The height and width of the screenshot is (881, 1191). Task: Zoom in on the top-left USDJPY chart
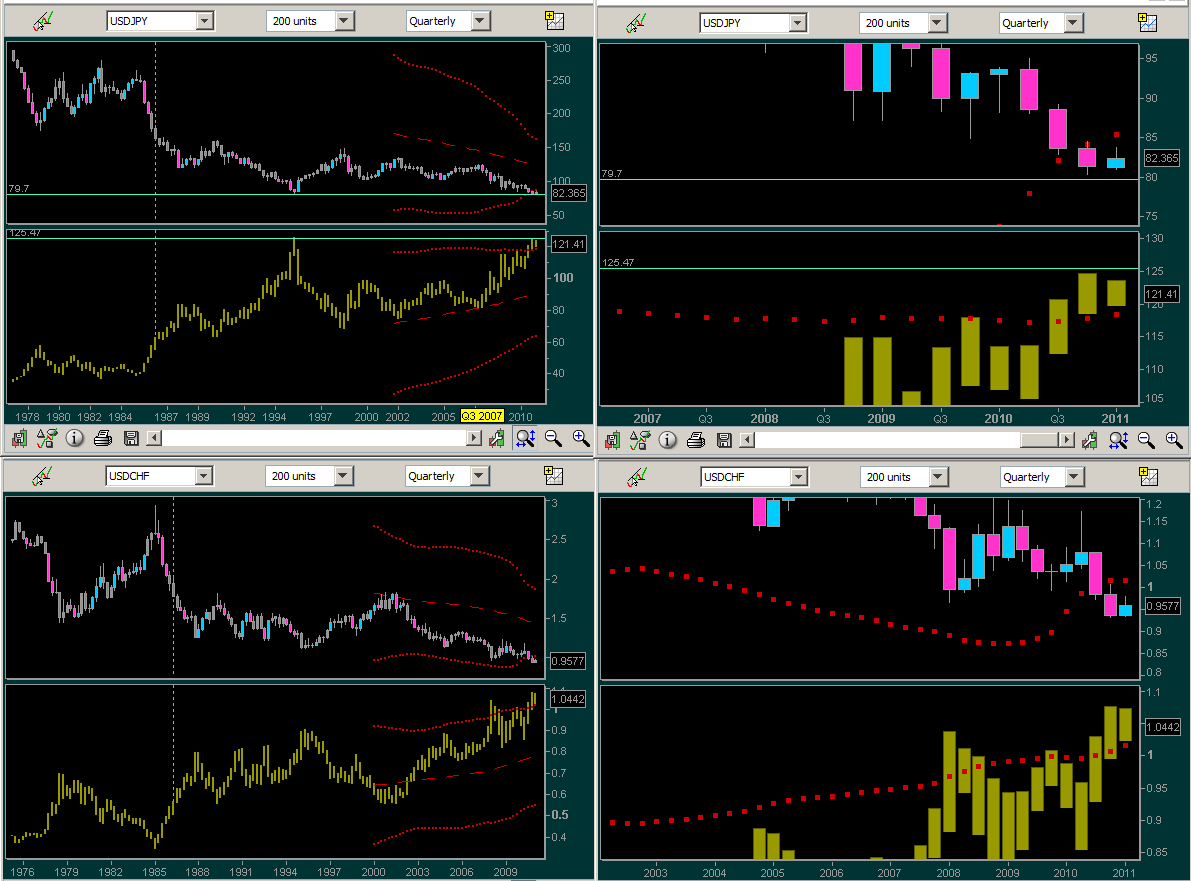click(x=581, y=438)
